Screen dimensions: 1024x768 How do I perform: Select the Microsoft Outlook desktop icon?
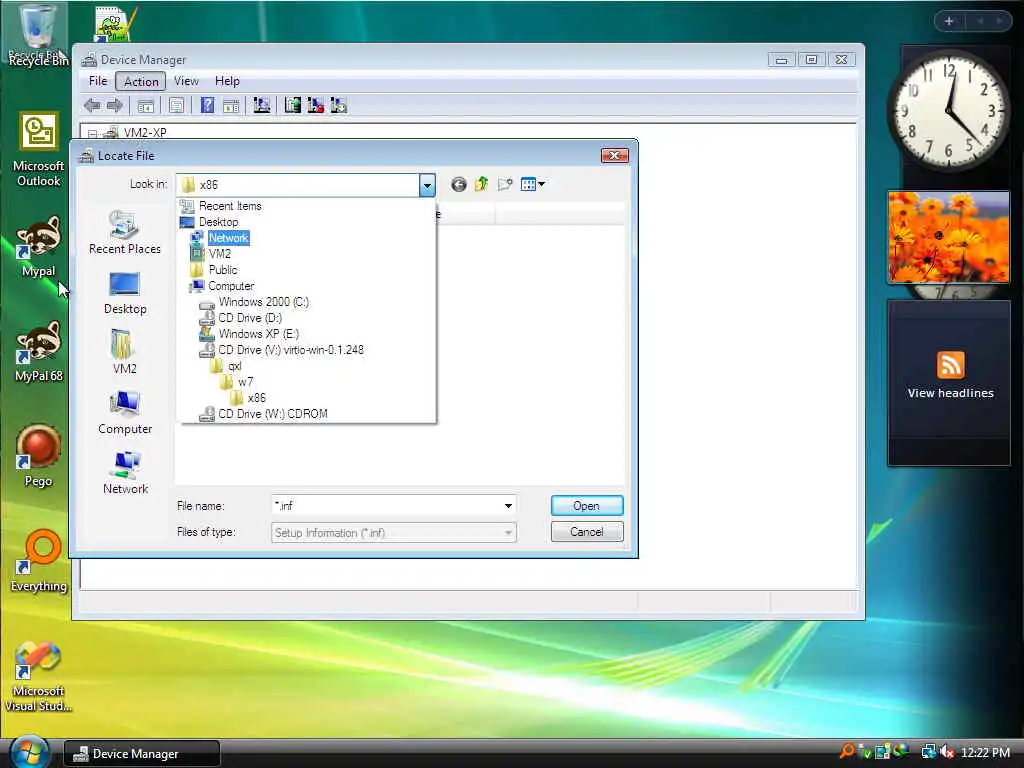(39, 150)
